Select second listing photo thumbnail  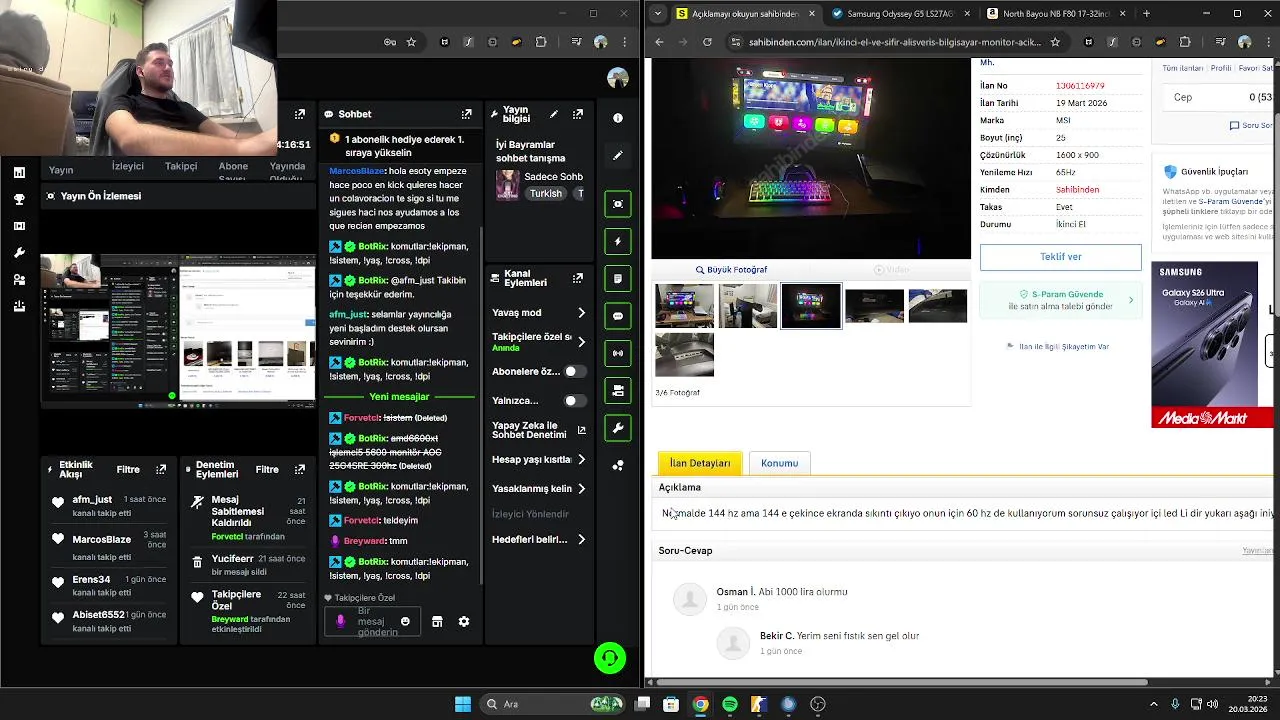pos(748,306)
